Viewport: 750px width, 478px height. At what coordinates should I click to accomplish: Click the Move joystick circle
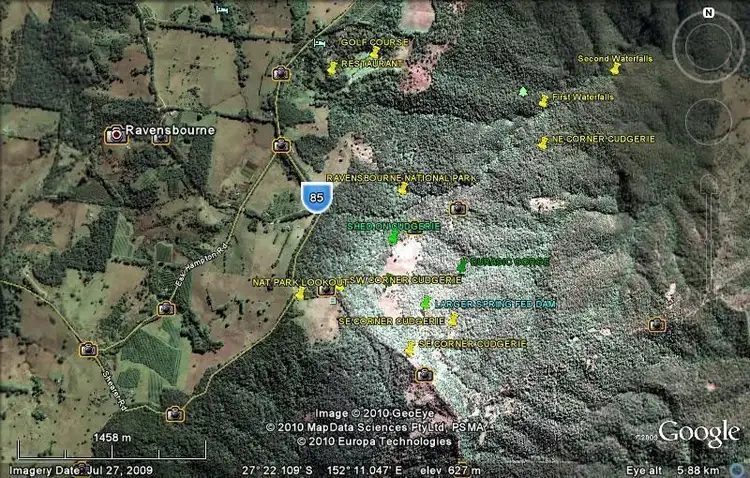pos(708,122)
